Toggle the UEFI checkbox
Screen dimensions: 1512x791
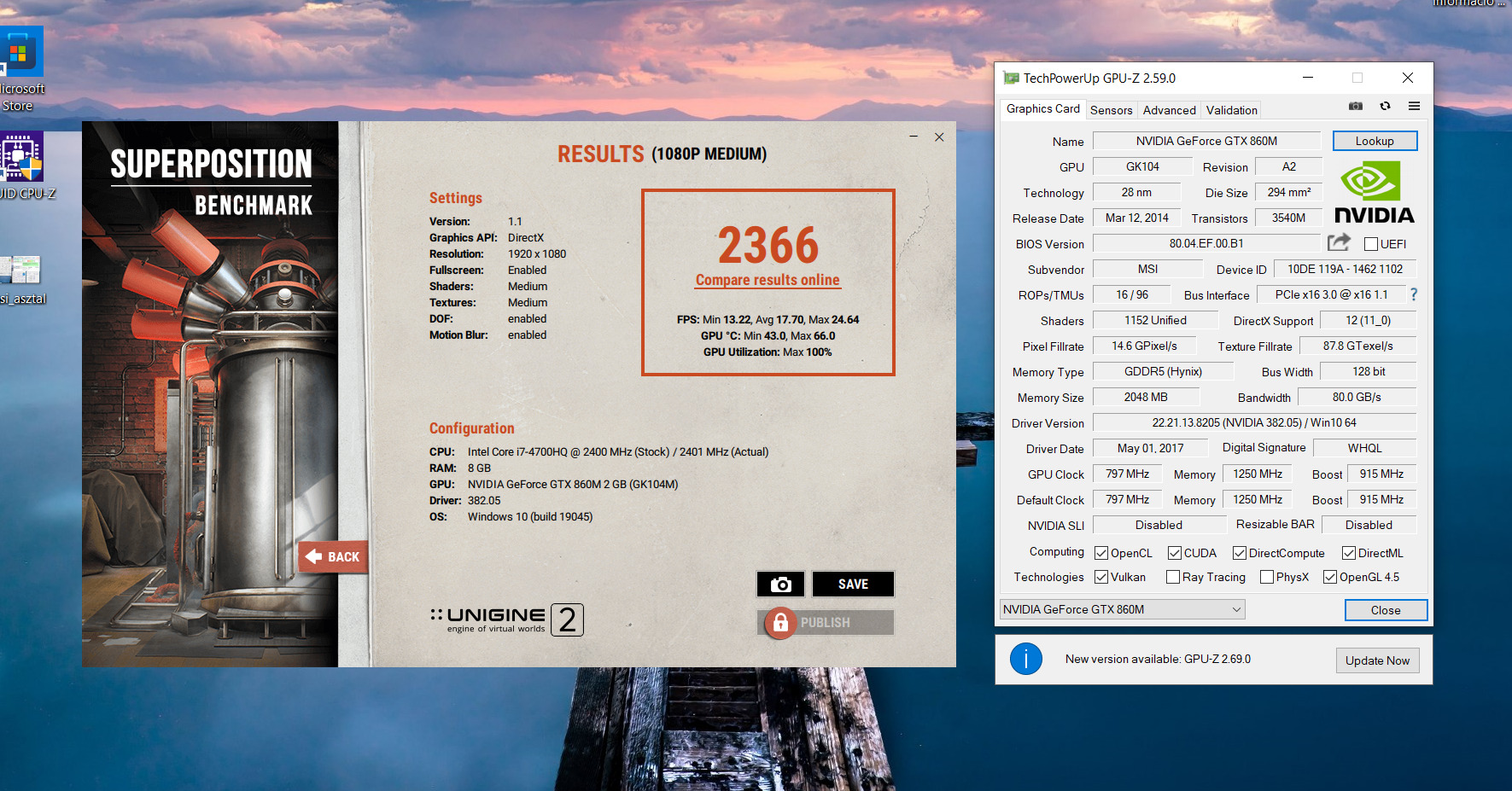(x=1371, y=244)
